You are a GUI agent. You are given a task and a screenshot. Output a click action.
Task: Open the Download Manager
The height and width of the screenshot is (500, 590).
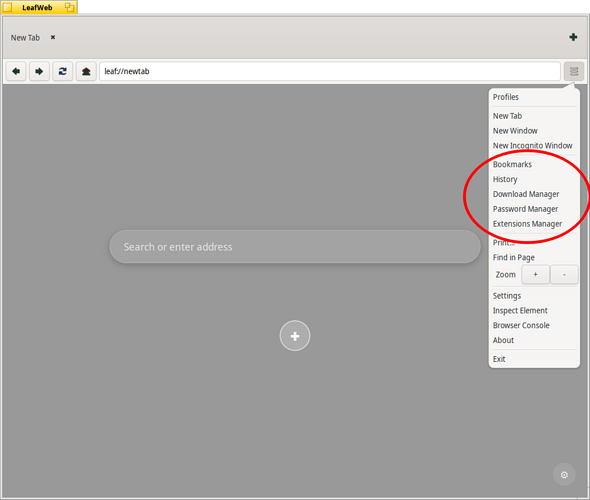pos(534,194)
